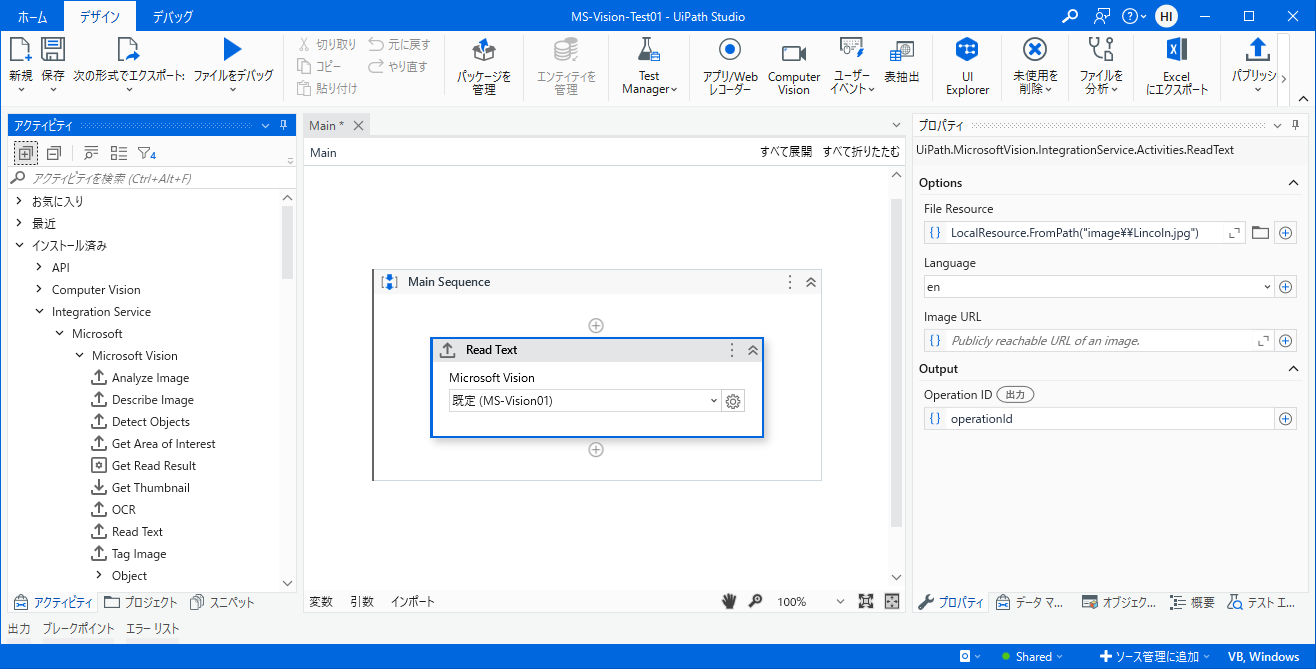Add activity with plus above Read Text

point(596,325)
